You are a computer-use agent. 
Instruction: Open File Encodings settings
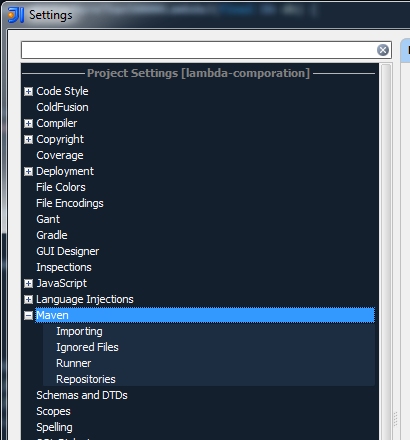[70, 203]
